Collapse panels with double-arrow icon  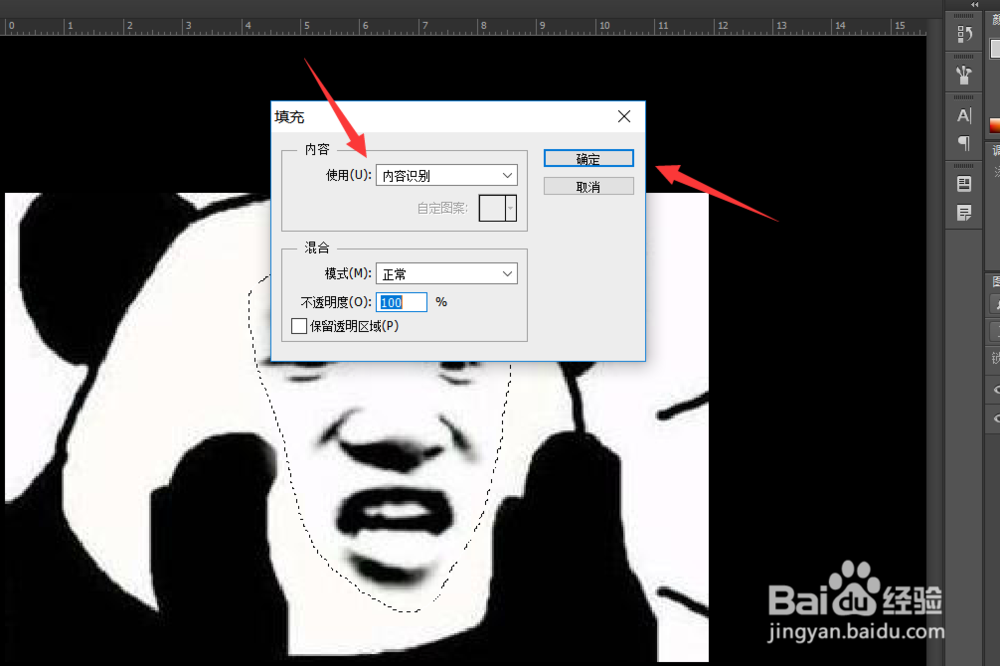(x=974, y=4)
